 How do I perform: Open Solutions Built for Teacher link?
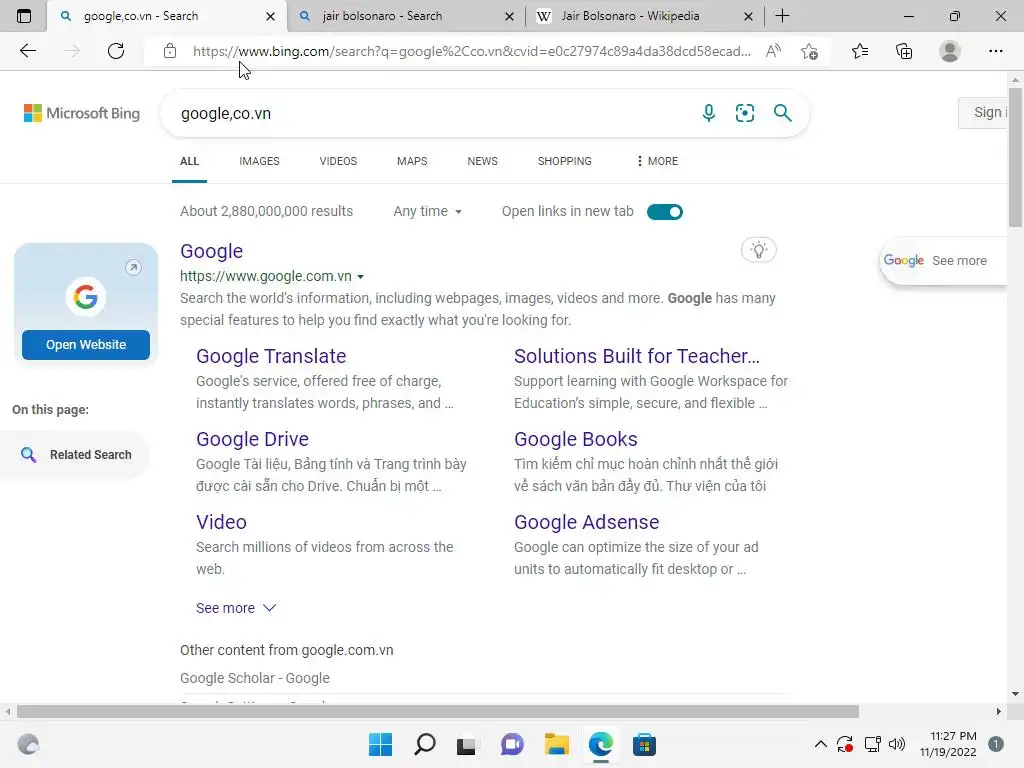pyautogui.click(x=637, y=356)
